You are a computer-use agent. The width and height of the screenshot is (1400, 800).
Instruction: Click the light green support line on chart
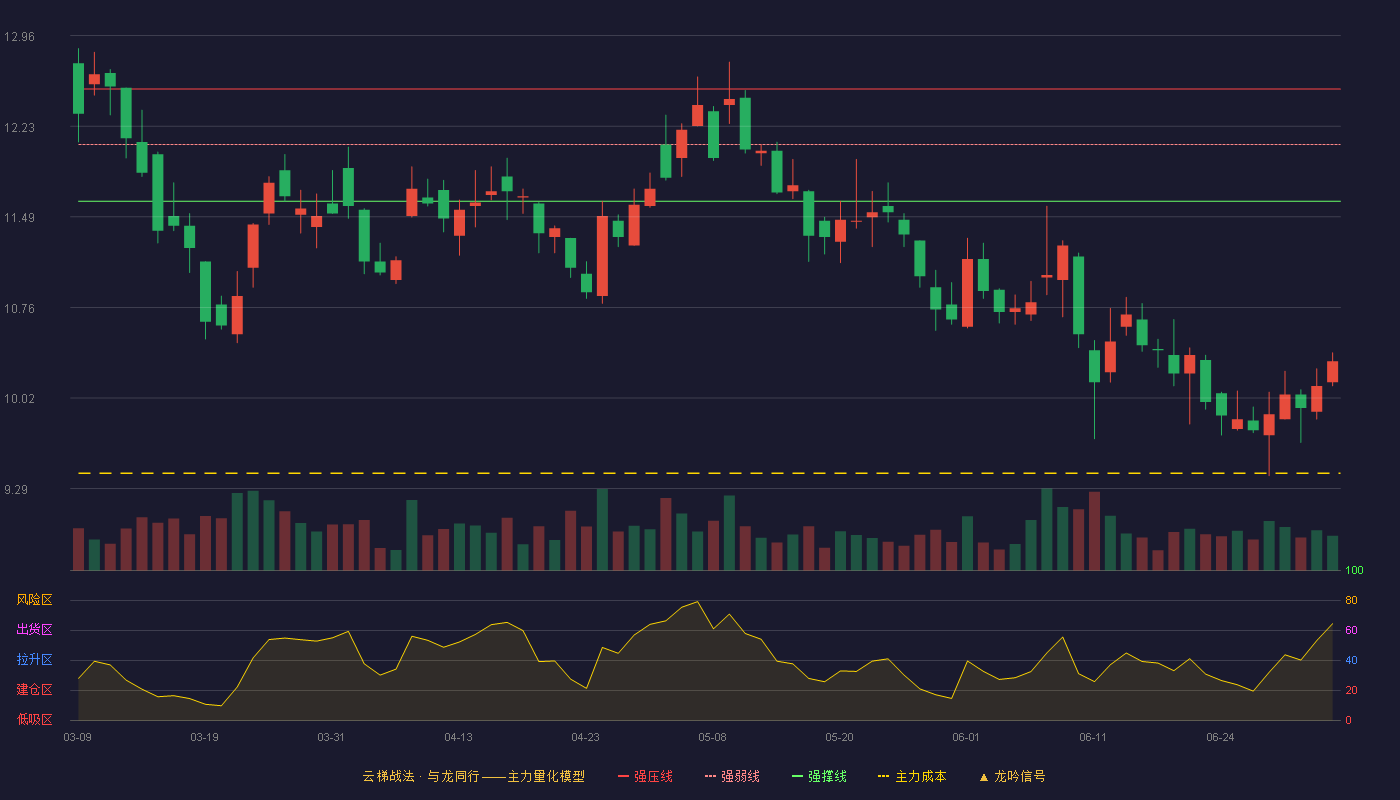[x=709, y=201]
